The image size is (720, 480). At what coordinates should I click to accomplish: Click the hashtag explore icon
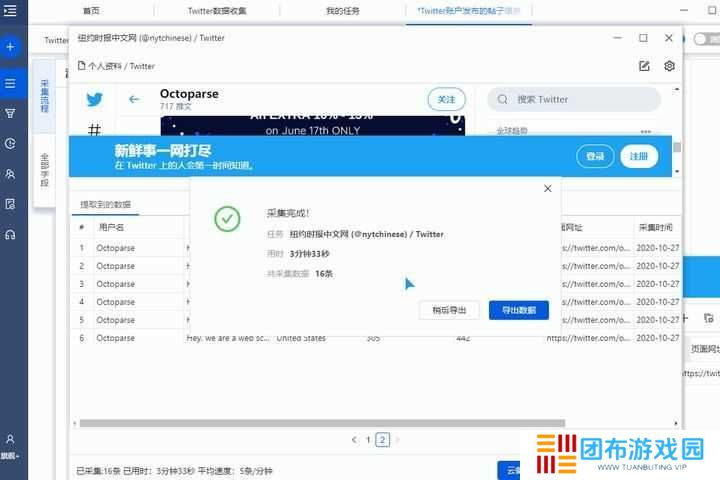[94, 130]
